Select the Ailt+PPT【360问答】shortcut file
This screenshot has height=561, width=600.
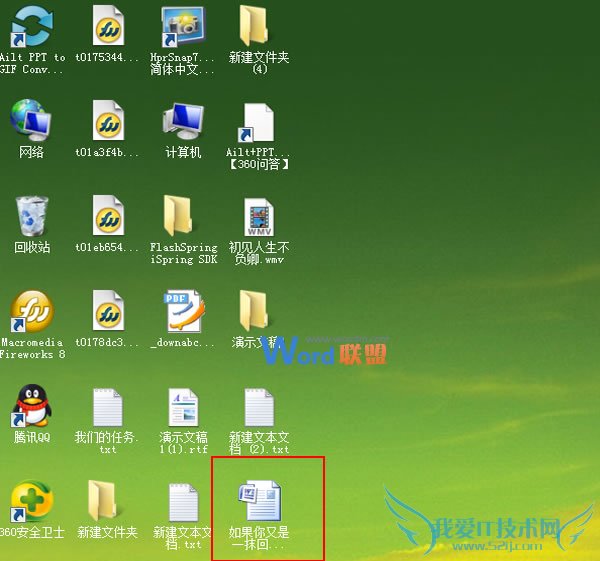256,122
